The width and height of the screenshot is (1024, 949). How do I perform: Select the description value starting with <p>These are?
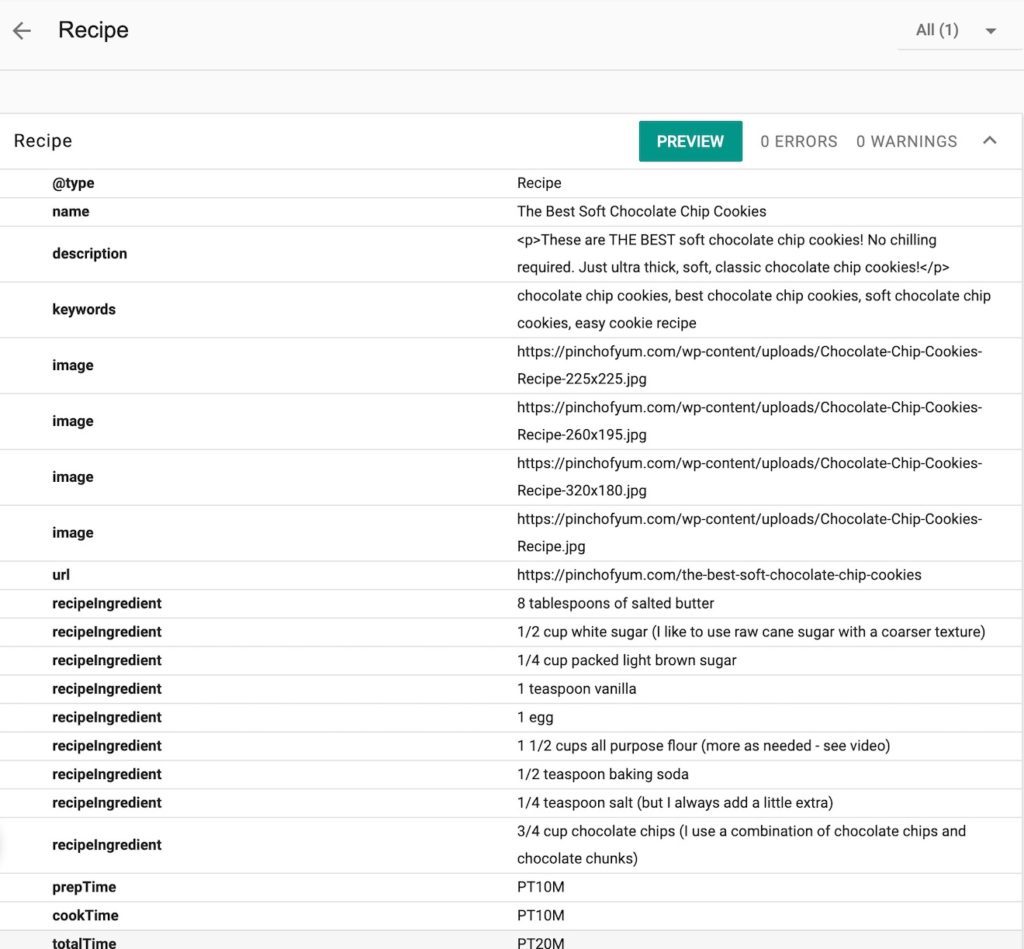733,253
